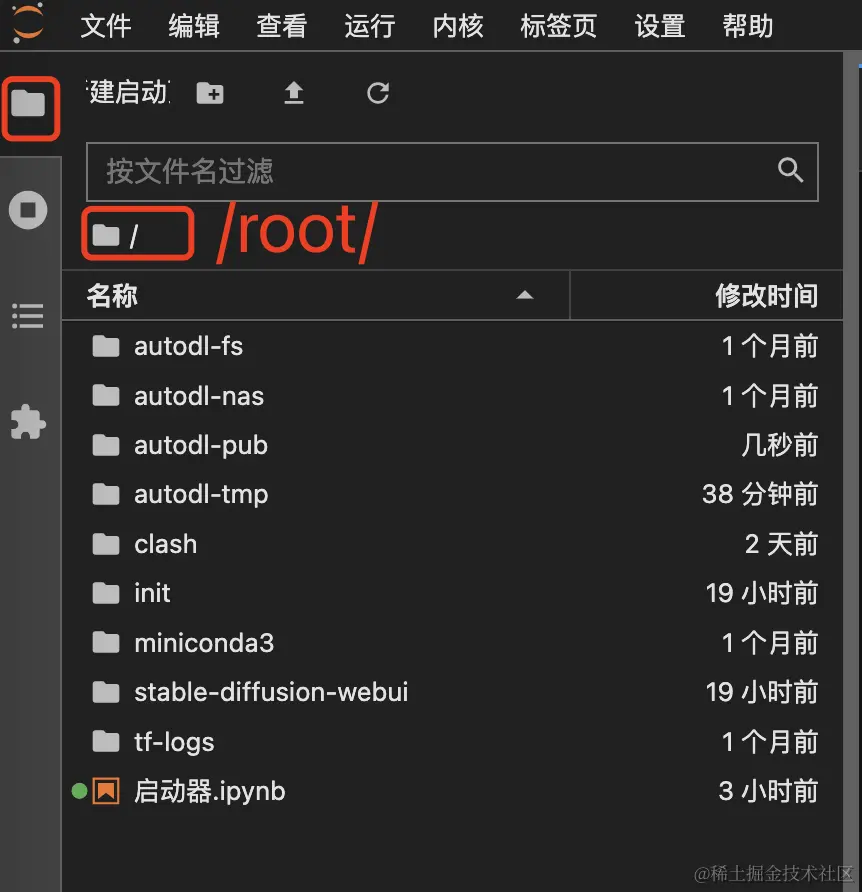
Task: Click the clash folder icon
Action: [106, 544]
